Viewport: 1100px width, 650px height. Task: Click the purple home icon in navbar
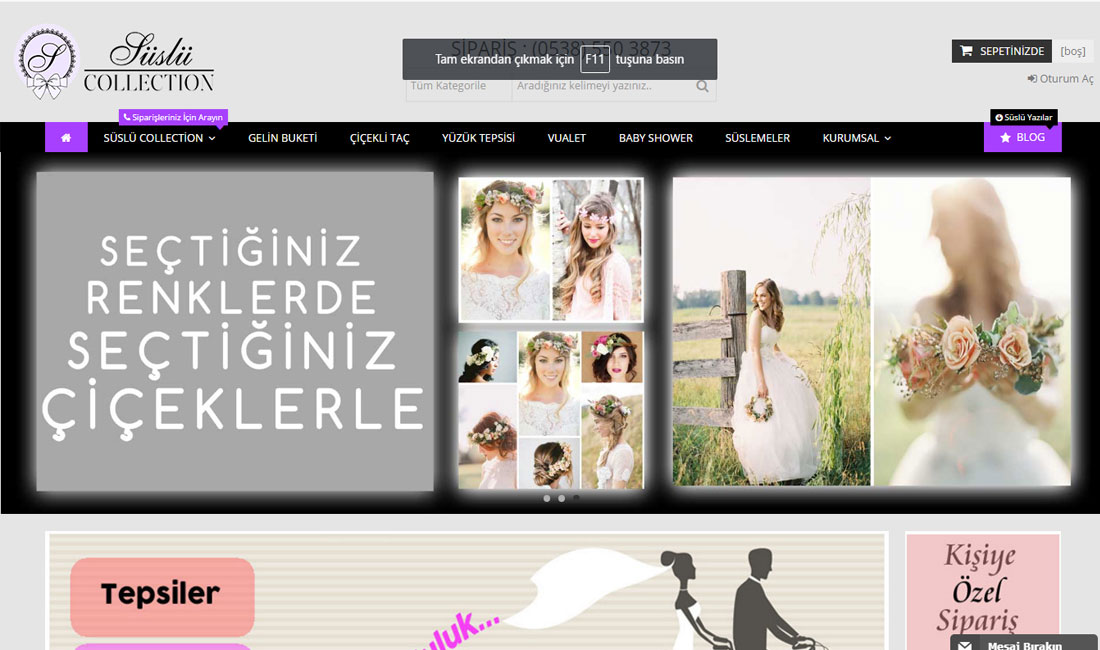pyautogui.click(x=66, y=137)
